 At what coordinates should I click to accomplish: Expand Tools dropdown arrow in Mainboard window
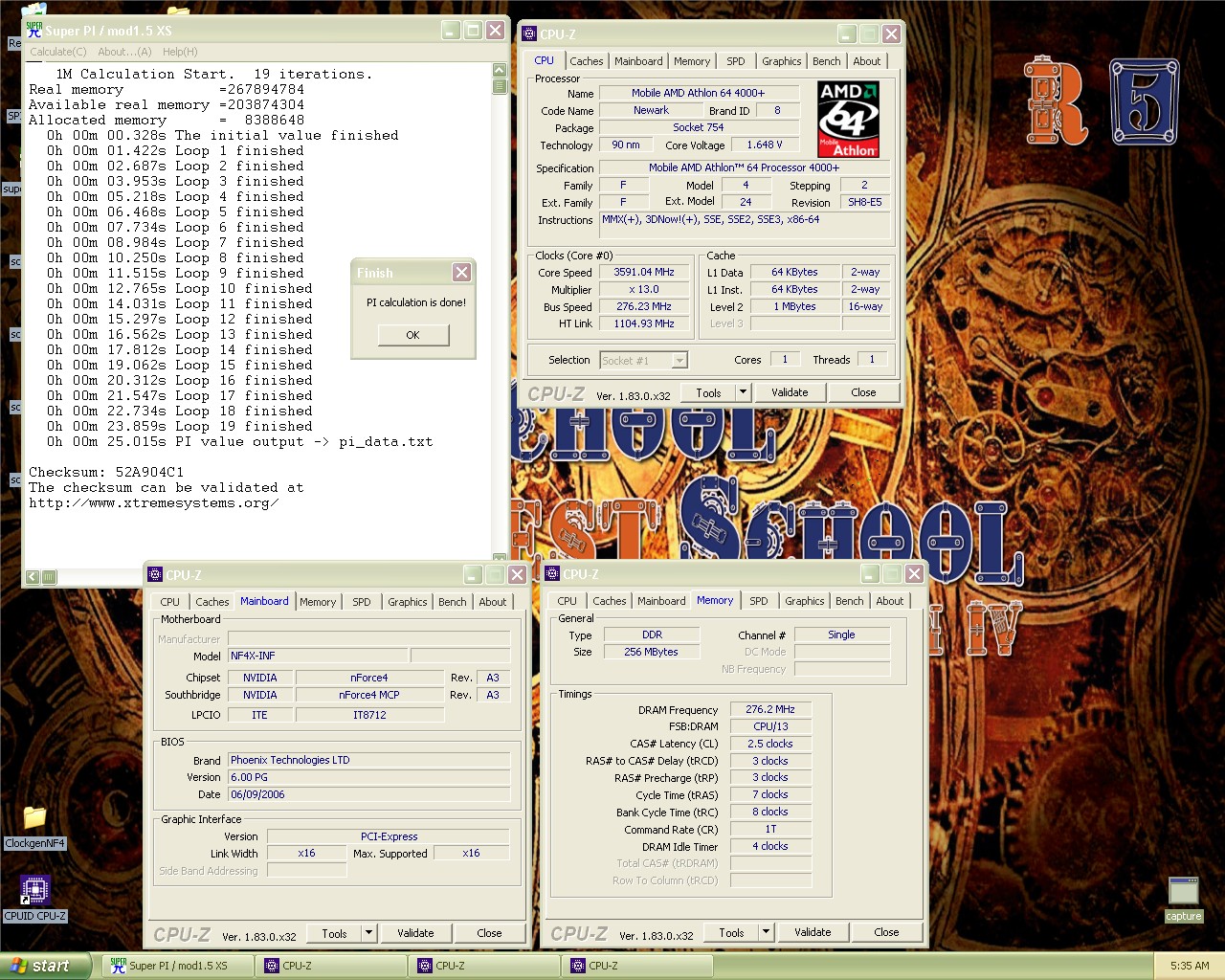[x=368, y=933]
